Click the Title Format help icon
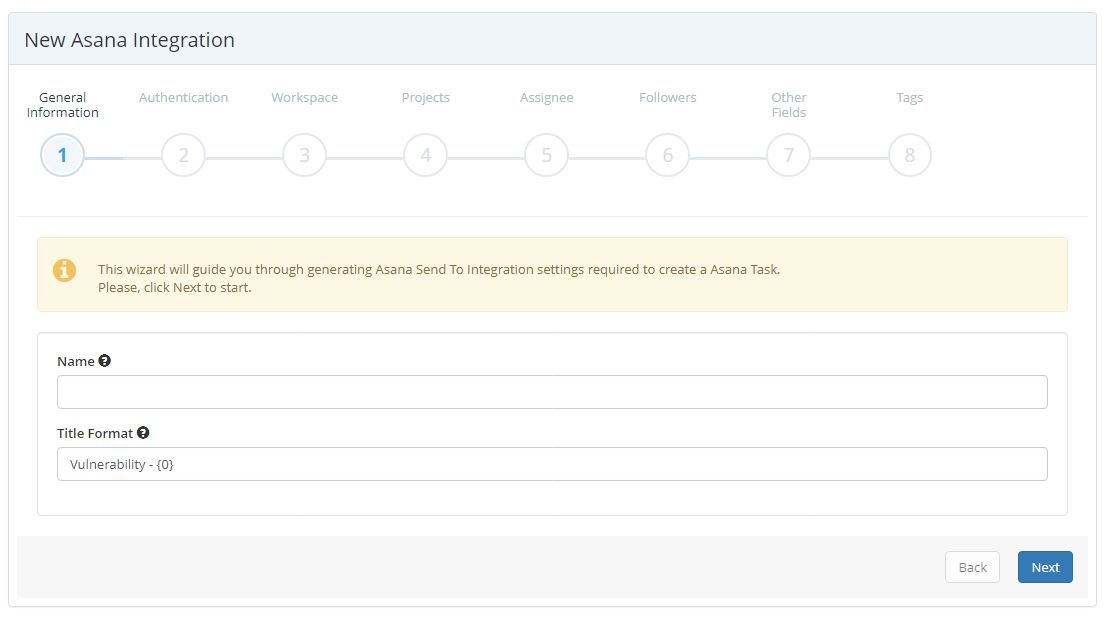 tap(142, 432)
